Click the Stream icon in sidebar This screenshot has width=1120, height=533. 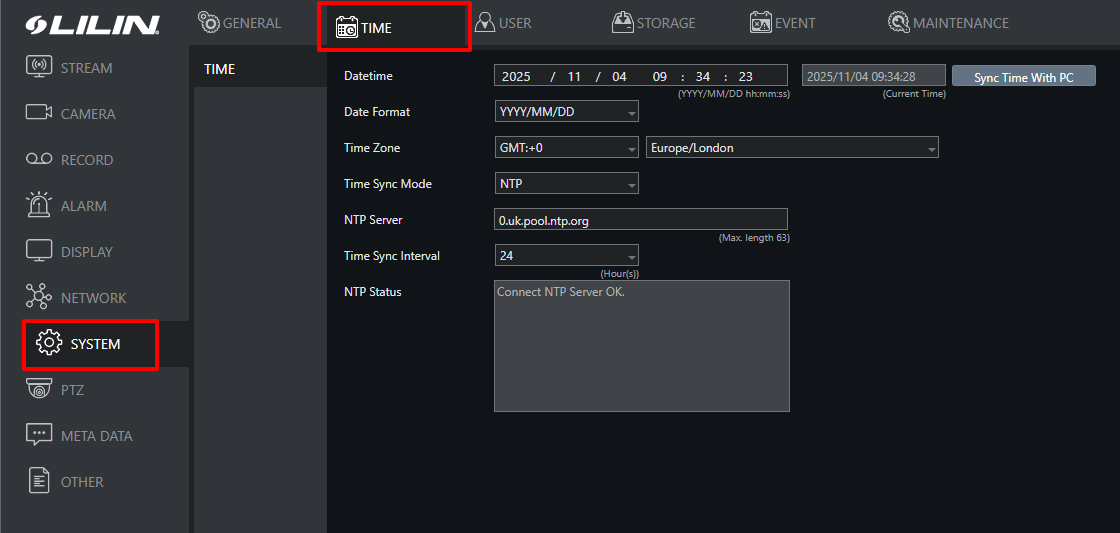pyautogui.click(x=40, y=68)
